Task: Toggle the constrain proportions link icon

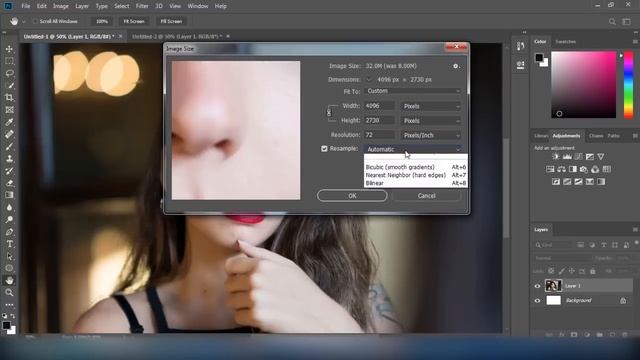Action: (x=329, y=113)
